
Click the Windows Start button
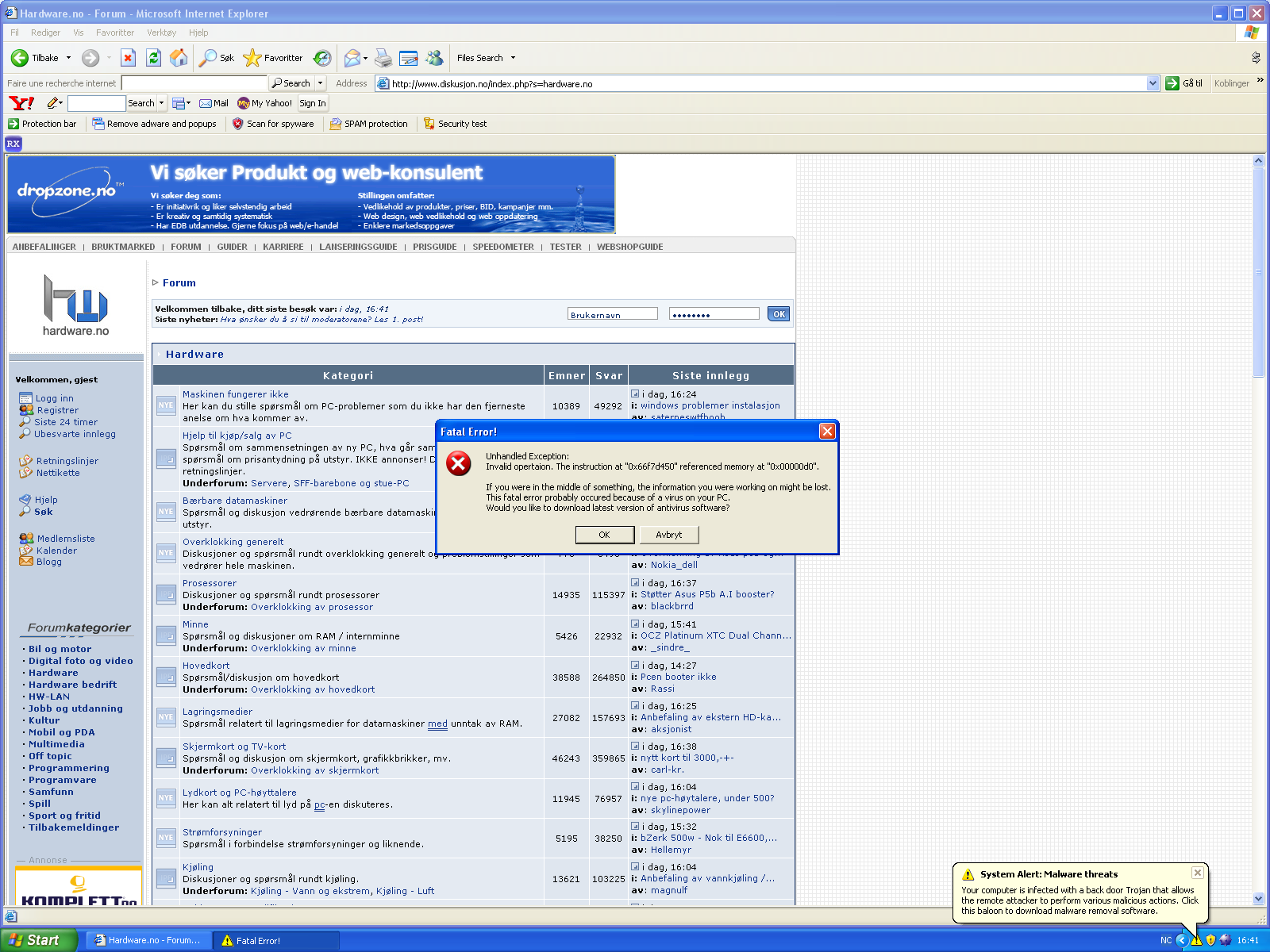pos(39,940)
